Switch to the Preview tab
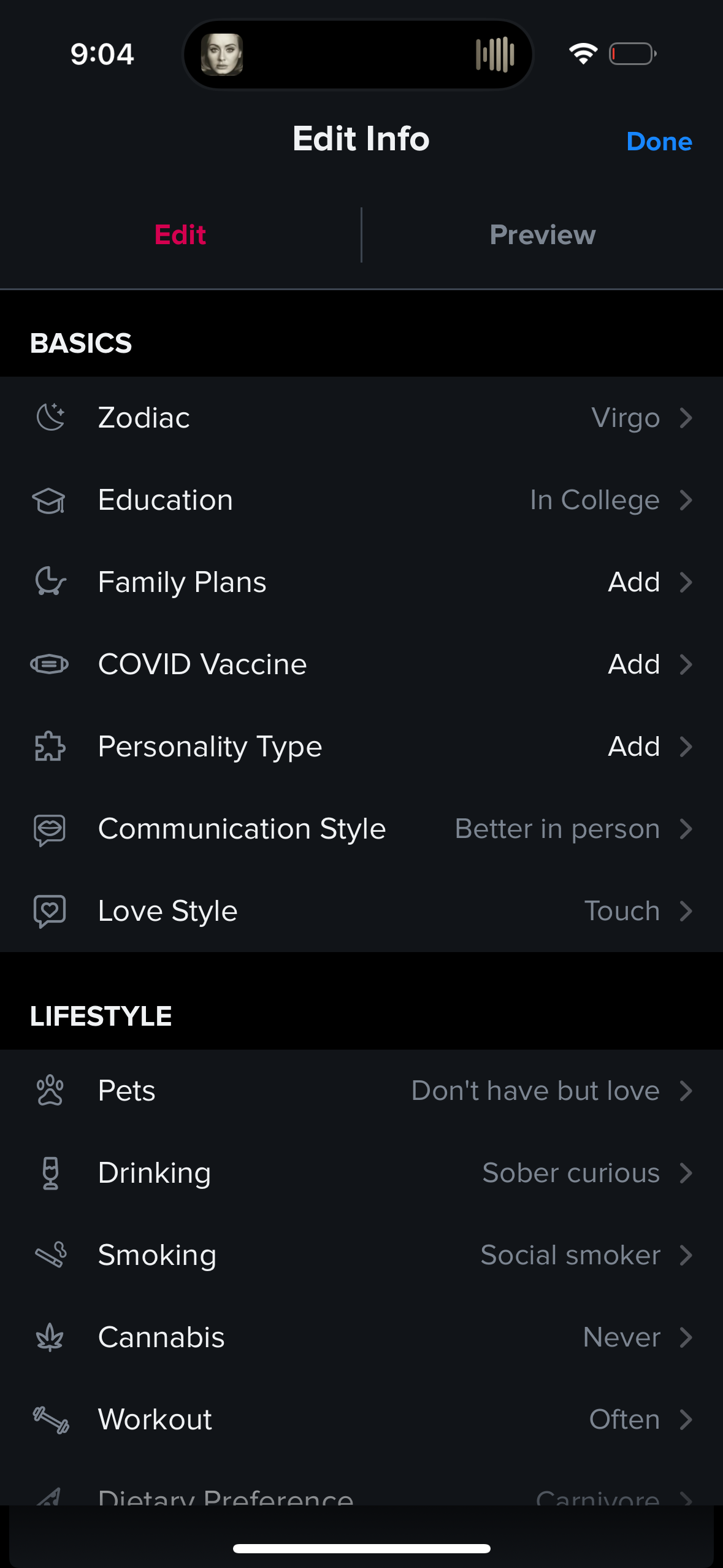This screenshot has width=723, height=1568. [542, 235]
